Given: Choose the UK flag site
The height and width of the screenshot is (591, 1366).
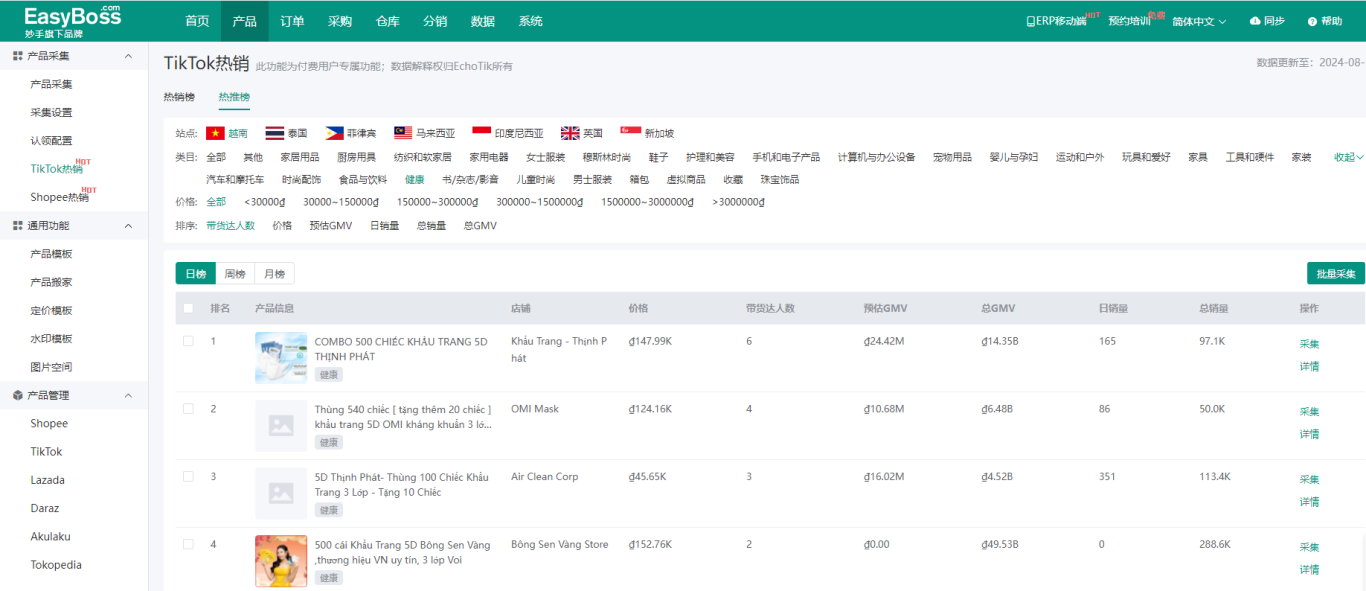Looking at the screenshot, I should 570,133.
